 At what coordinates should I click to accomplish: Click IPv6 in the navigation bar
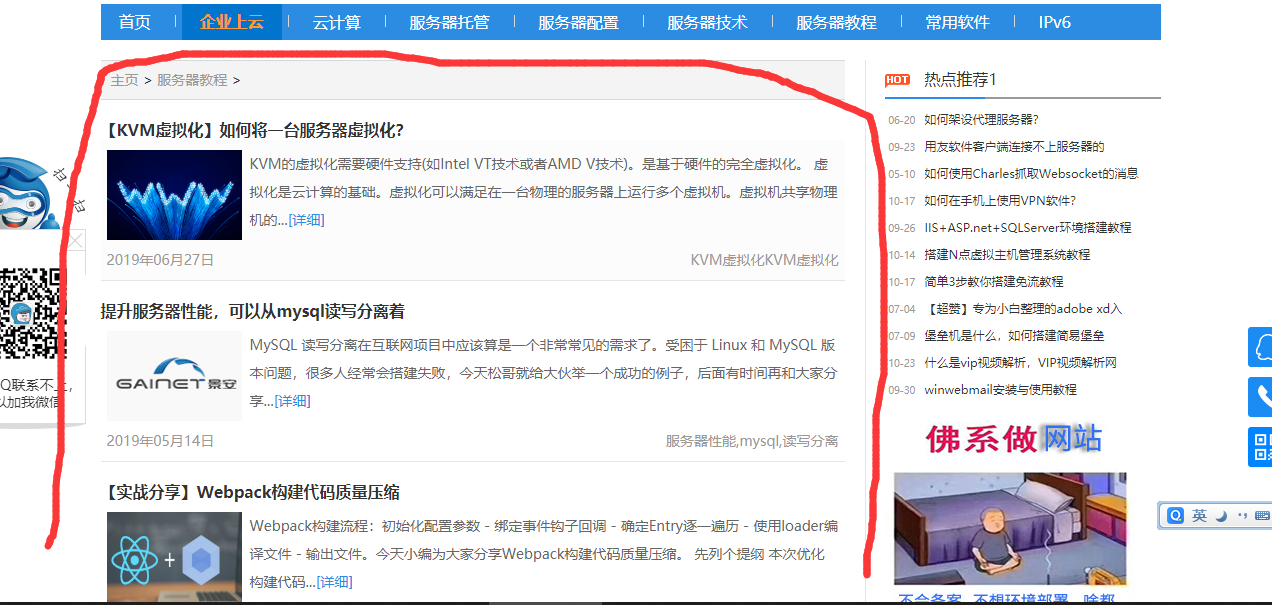pyautogui.click(x=1055, y=22)
